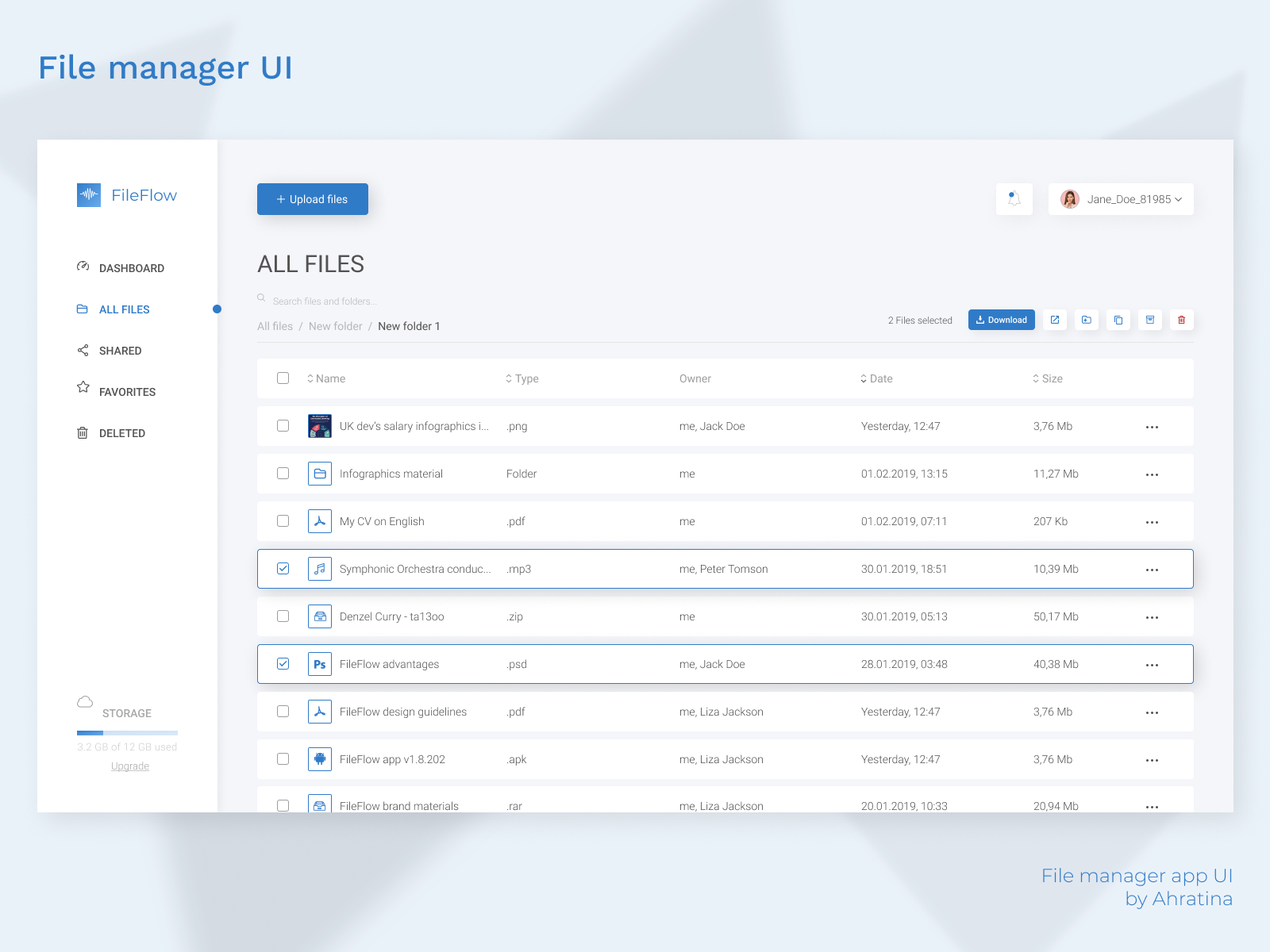Click the search files and folders field
The image size is (1270, 952).
pyautogui.click(x=324, y=300)
